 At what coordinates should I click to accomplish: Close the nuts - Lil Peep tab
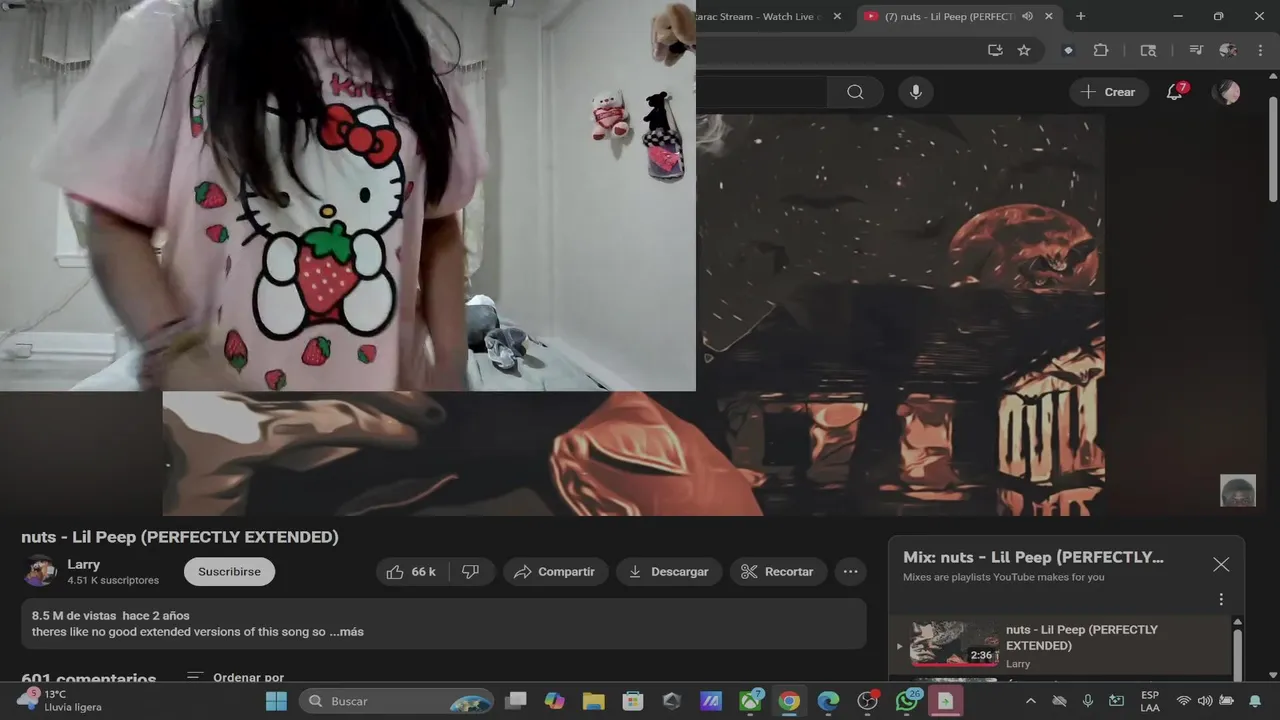pos(1049,16)
